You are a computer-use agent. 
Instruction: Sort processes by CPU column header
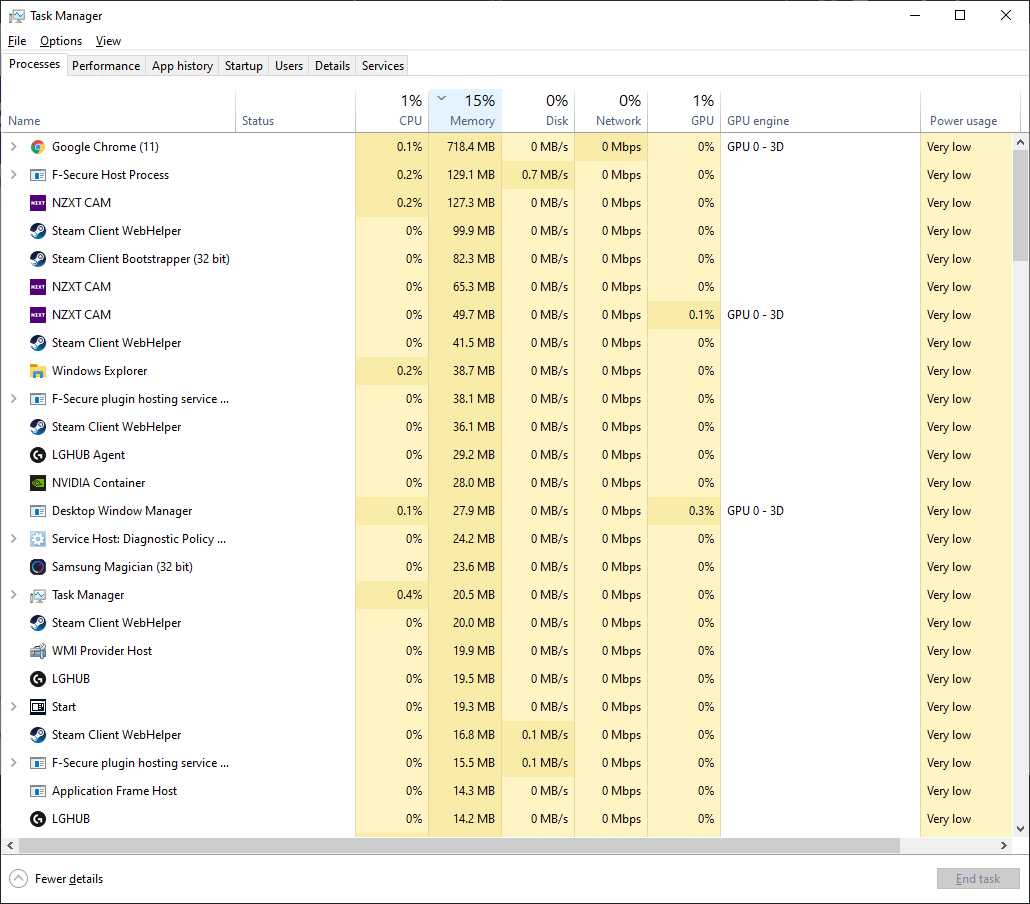click(x=392, y=111)
